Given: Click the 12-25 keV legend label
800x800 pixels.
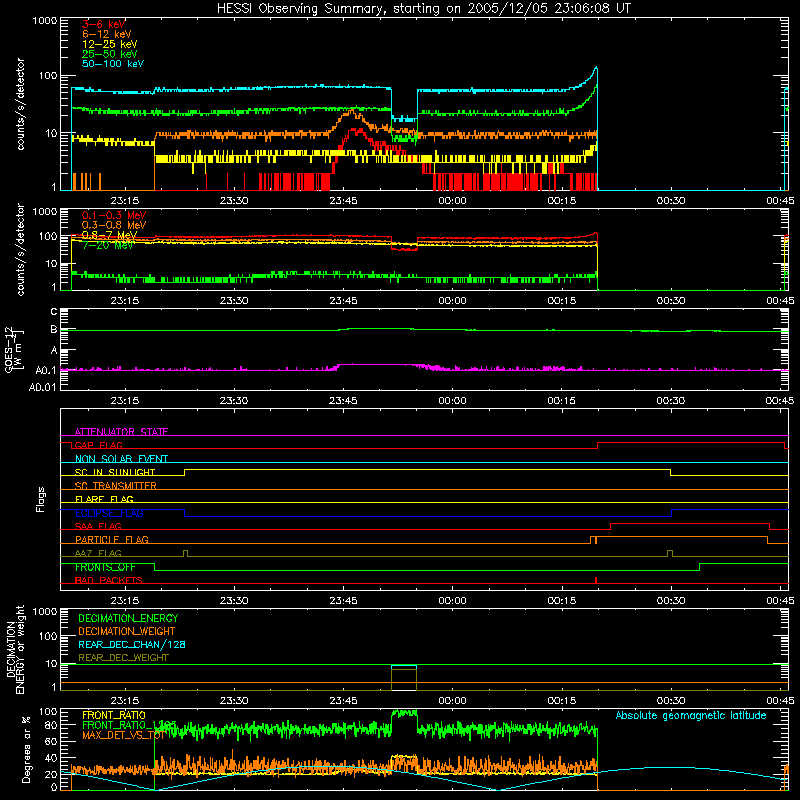Looking at the screenshot, I should [109, 44].
